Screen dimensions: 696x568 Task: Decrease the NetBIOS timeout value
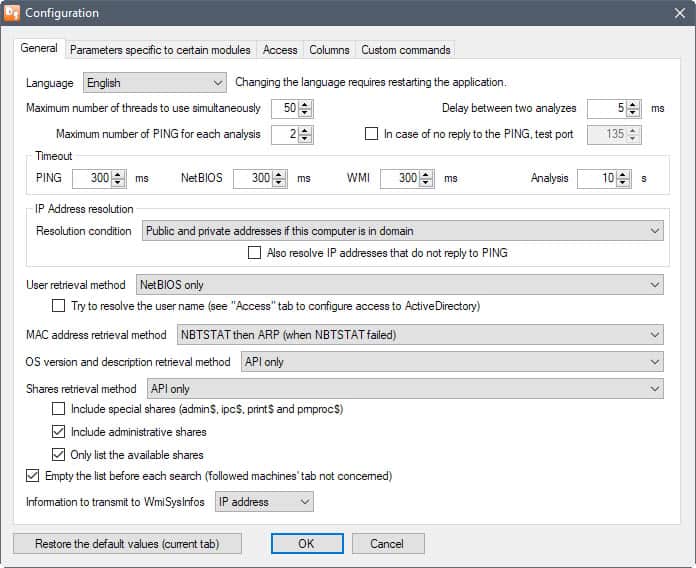pyautogui.click(x=279, y=182)
